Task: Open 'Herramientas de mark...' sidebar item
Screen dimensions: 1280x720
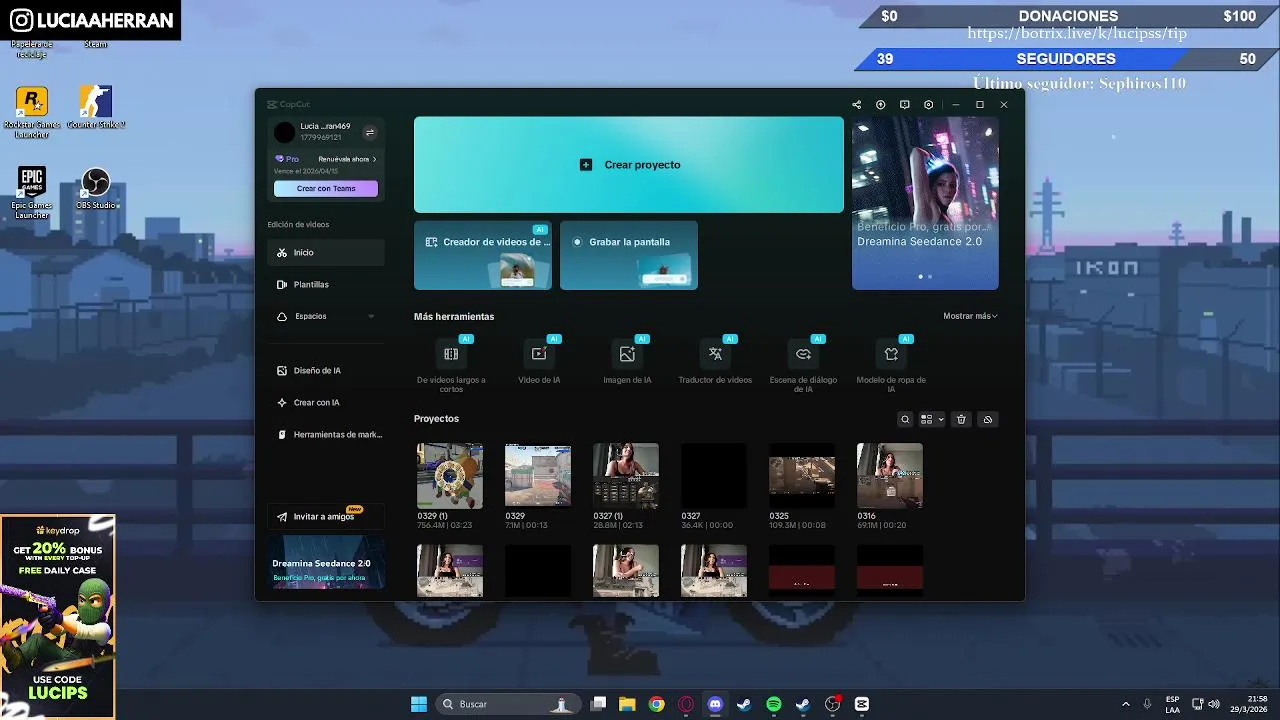Action: click(x=326, y=435)
